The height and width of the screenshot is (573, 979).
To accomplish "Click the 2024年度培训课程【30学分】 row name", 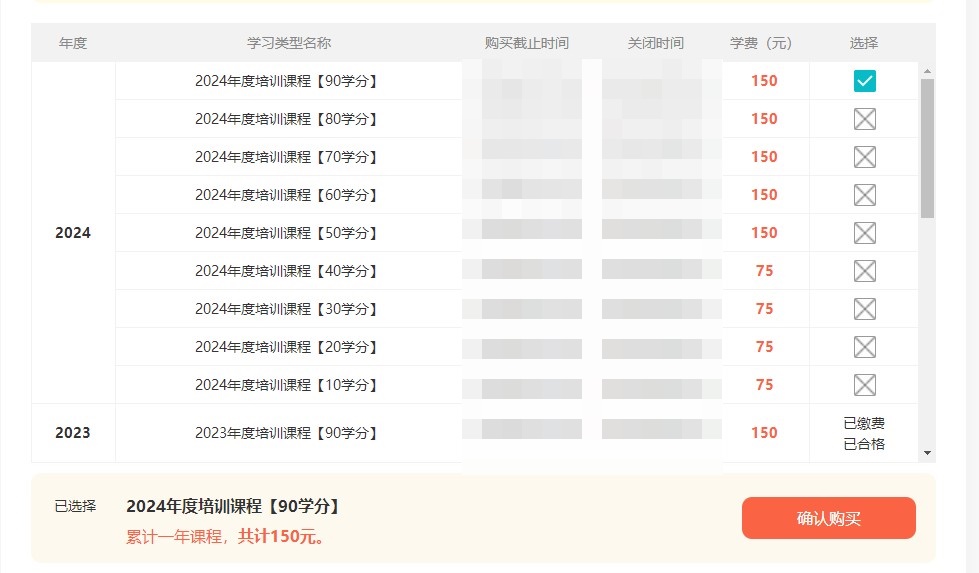I will pos(288,309).
